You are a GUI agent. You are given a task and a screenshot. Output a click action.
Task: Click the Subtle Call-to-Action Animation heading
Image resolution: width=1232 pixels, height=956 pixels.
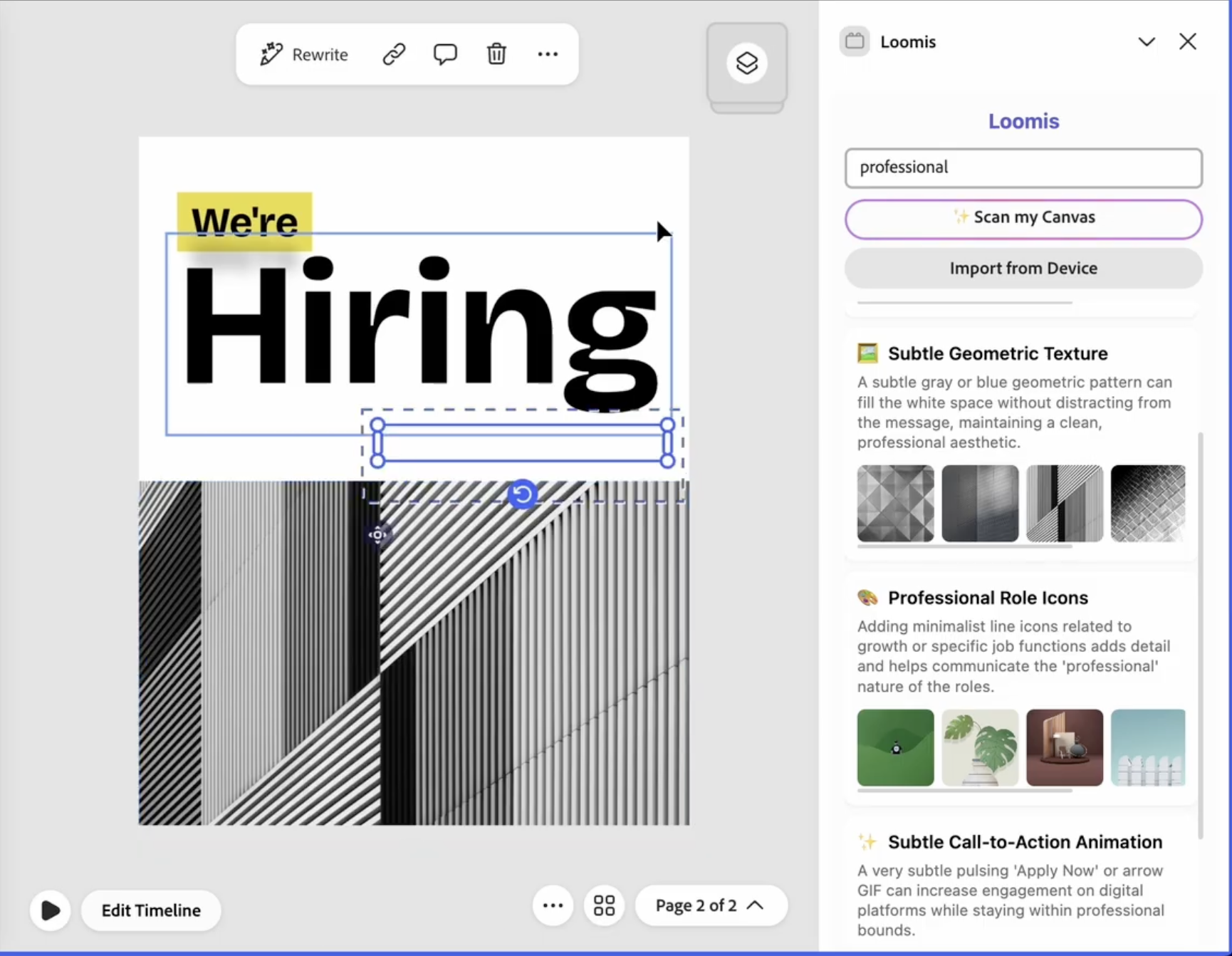[x=1025, y=842]
